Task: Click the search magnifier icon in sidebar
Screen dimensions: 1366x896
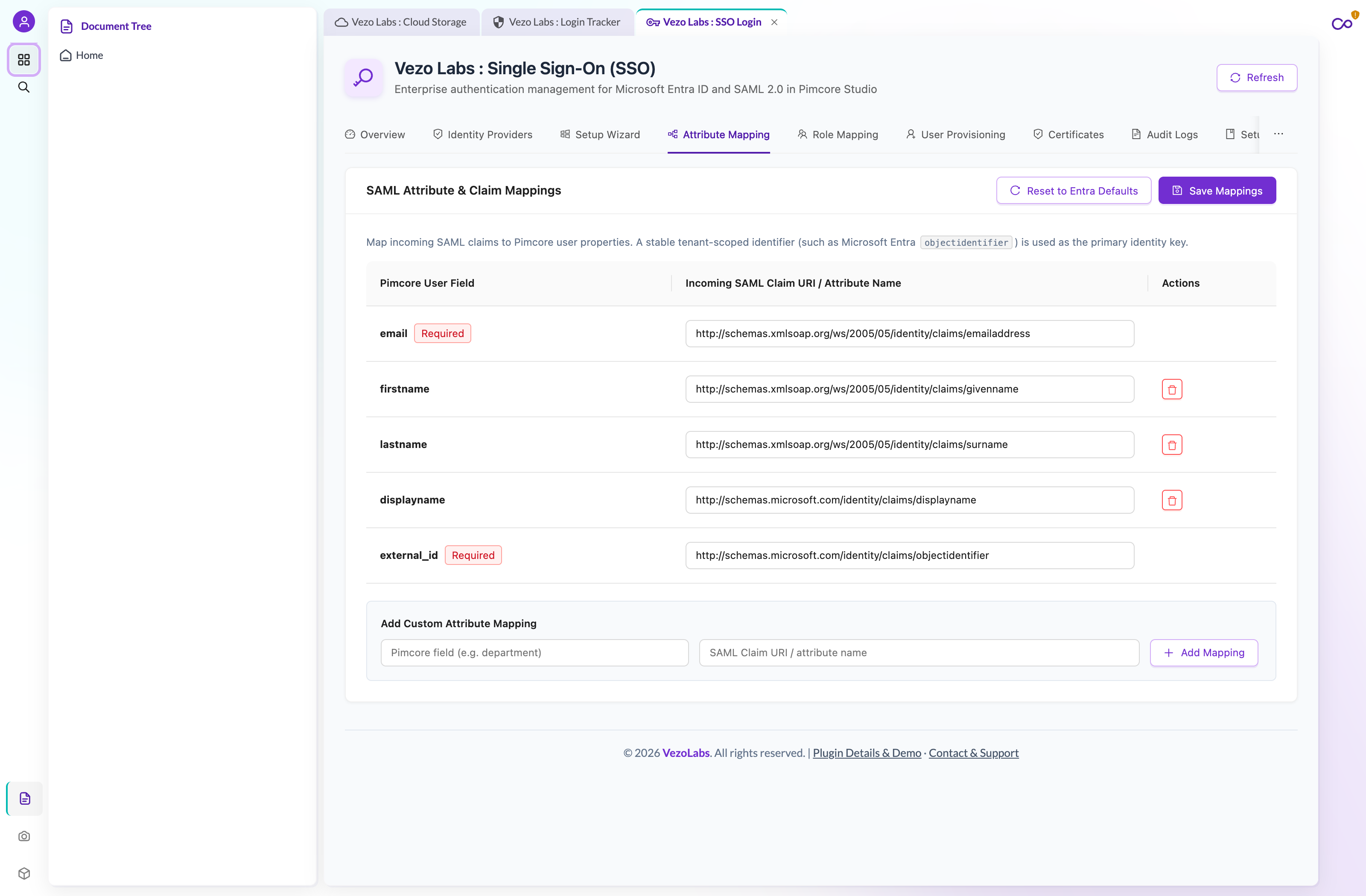Action: [x=23, y=87]
